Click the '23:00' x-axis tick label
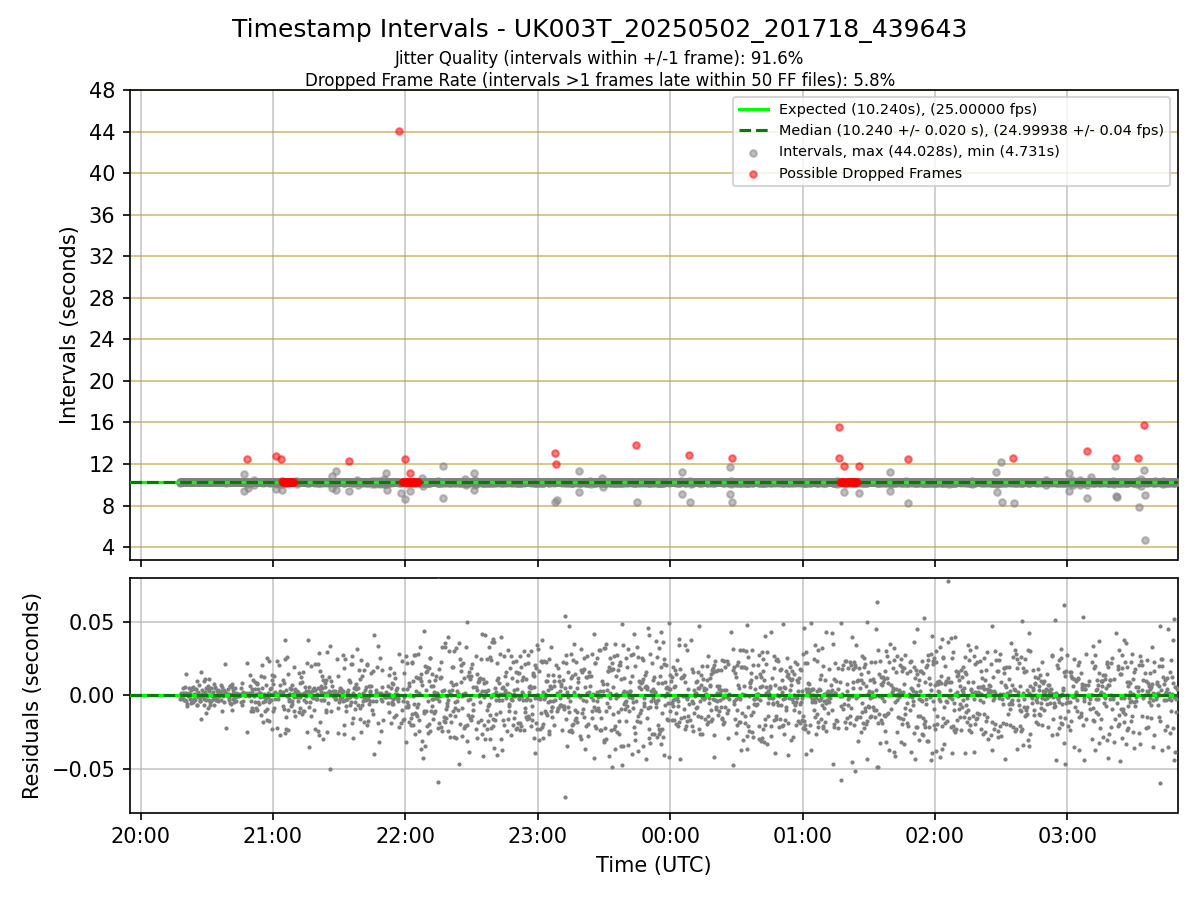This screenshot has width=1200, height=900. [538, 835]
